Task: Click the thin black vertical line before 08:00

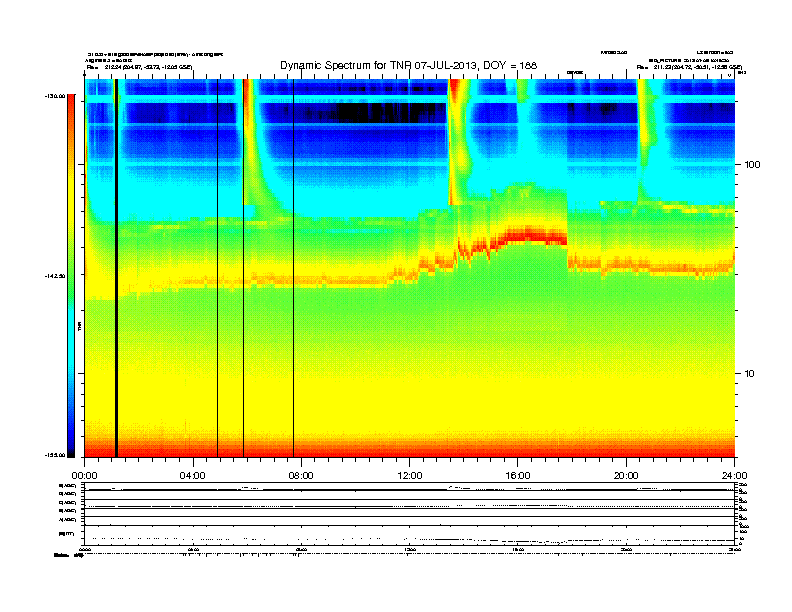Action: click(x=293, y=268)
